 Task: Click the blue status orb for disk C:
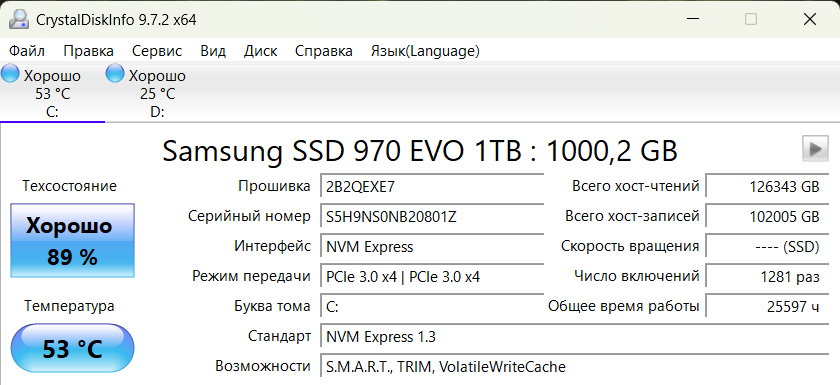(x=10, y=73)
